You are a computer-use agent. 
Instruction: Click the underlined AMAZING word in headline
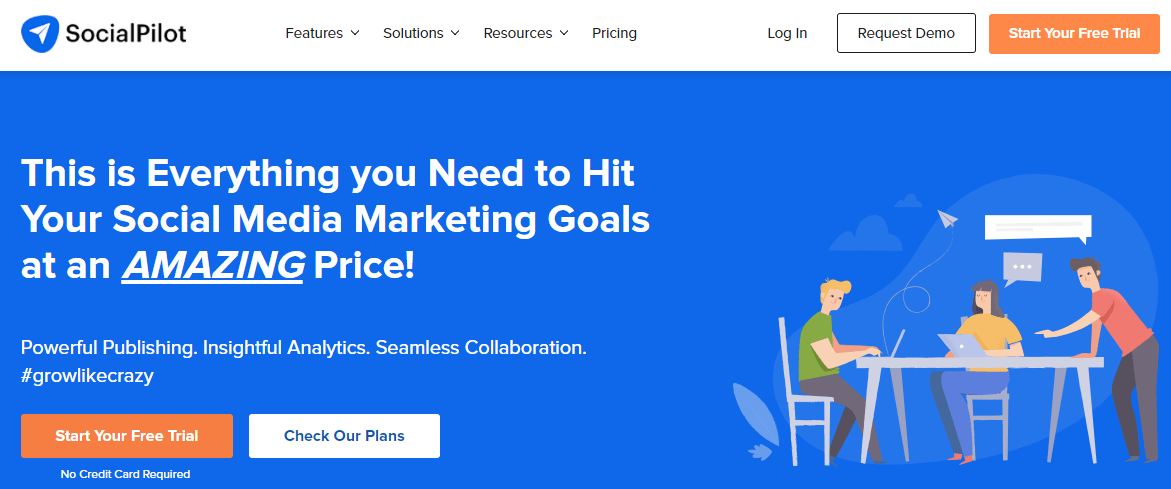[213, 265]
